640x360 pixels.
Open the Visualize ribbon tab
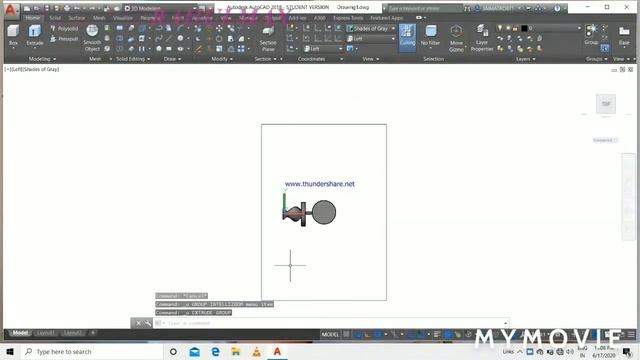pos(122,18)
